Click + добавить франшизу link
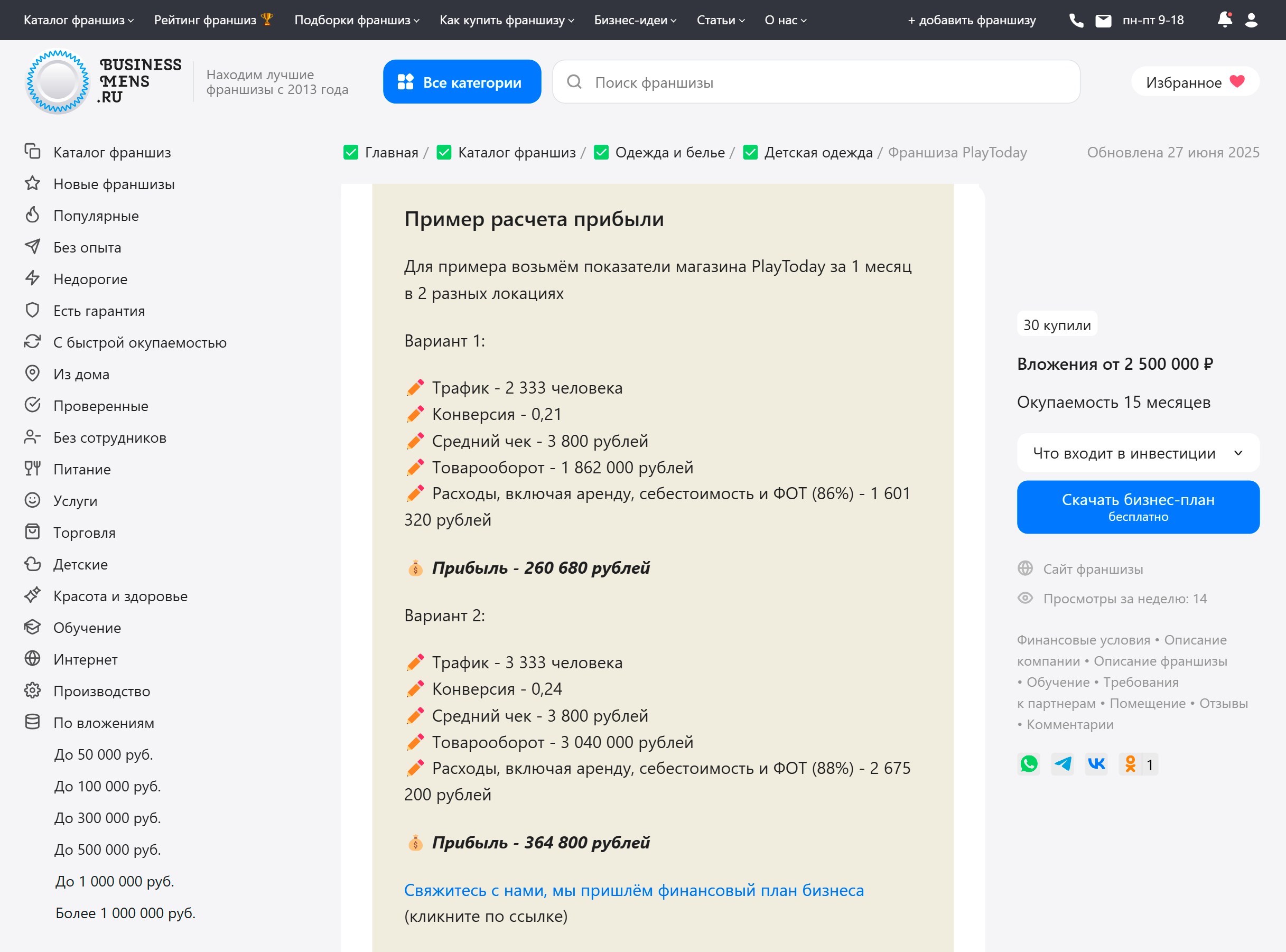The height and width of the screenshot is (952, 1286). coord(972,20)
